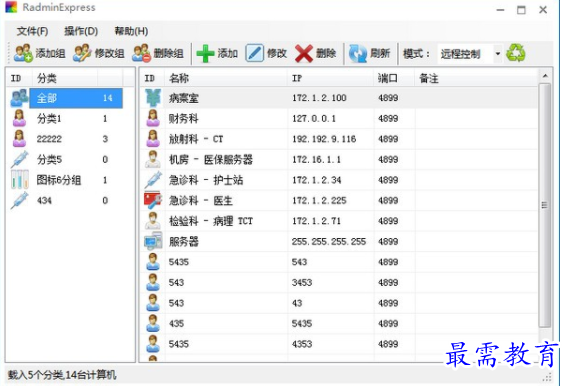The height and width of the screenshot is (386, 567).
Task: Click the icon of 放射科 - CT row
Action: (x=153, y=139)
